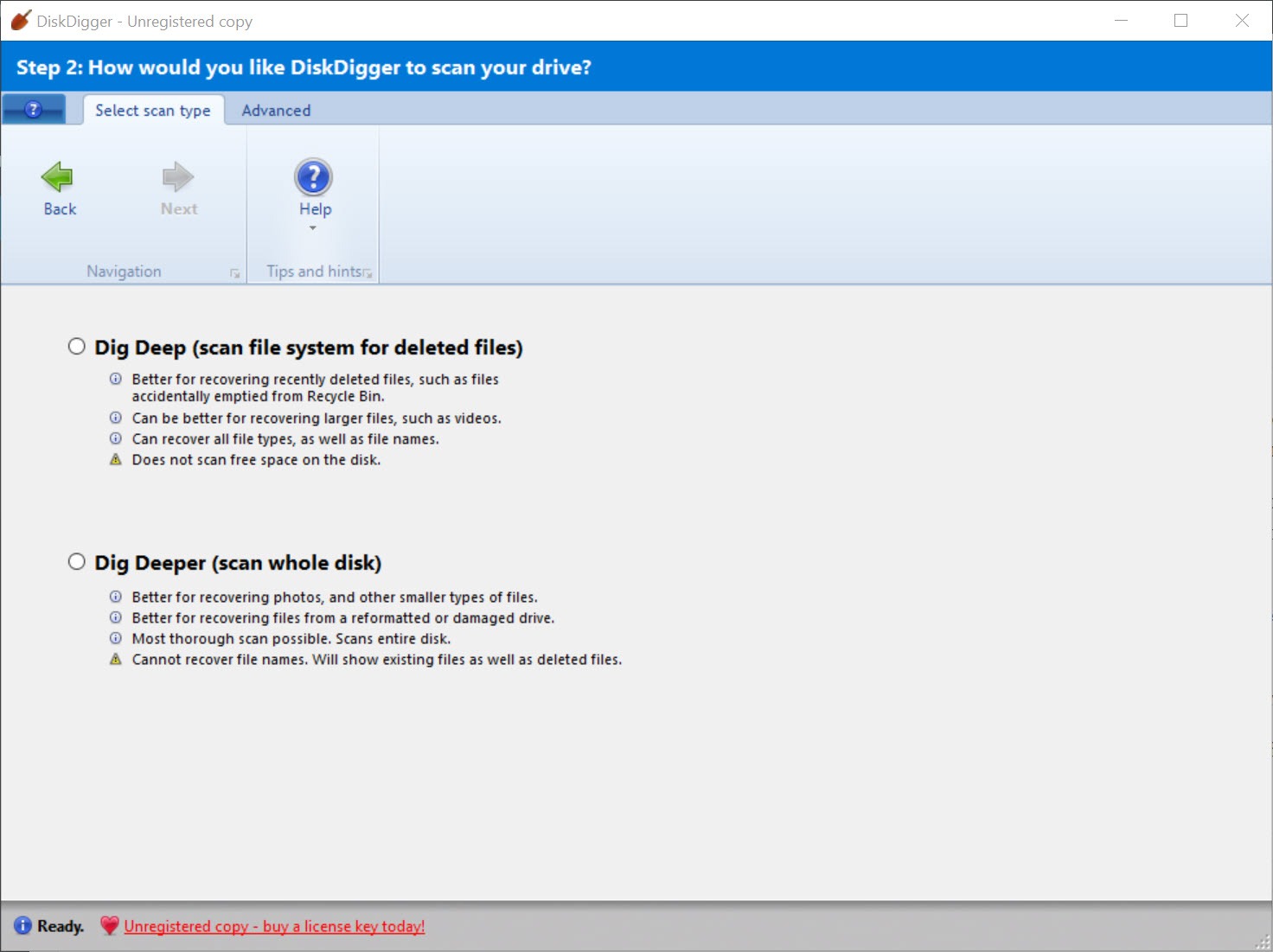This screenshot has width=1273, height=952.
Task: Switch to the Select scan type tab
Action: coord(153,110)
